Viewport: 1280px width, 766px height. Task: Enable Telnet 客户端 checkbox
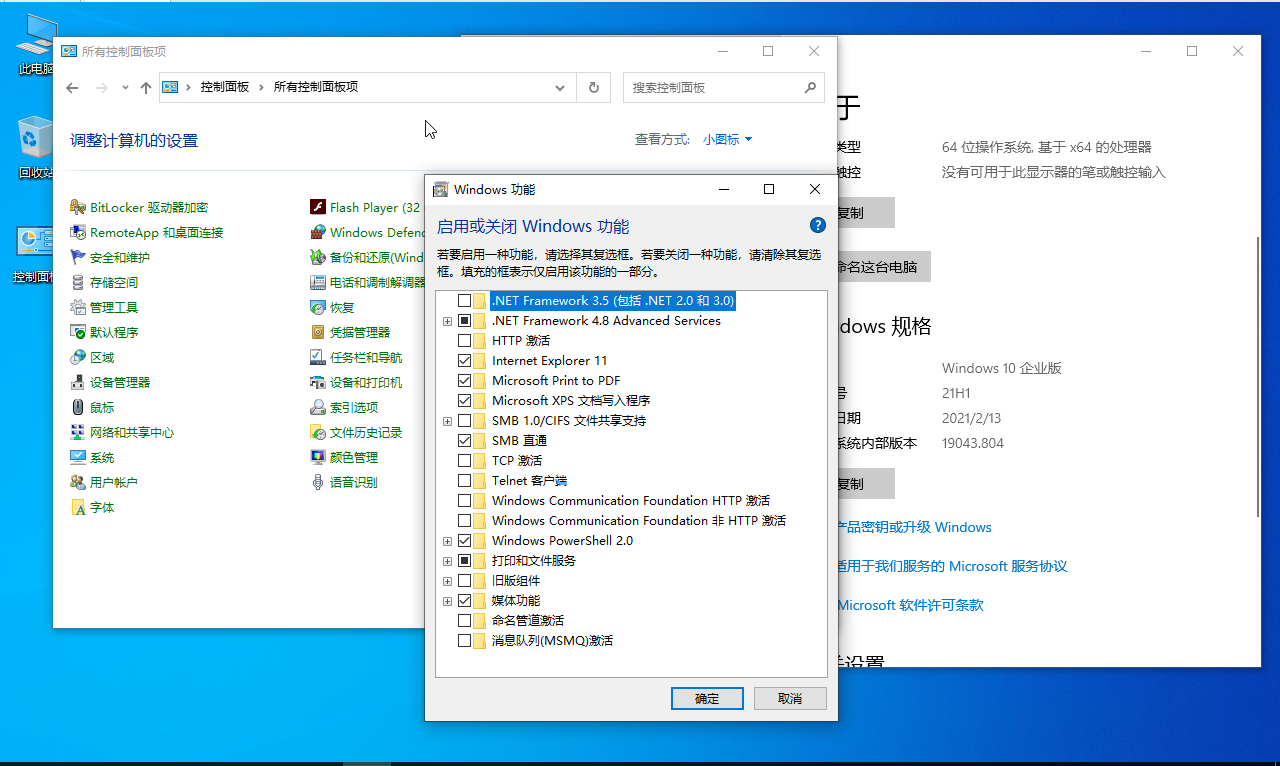pos(464,481)
